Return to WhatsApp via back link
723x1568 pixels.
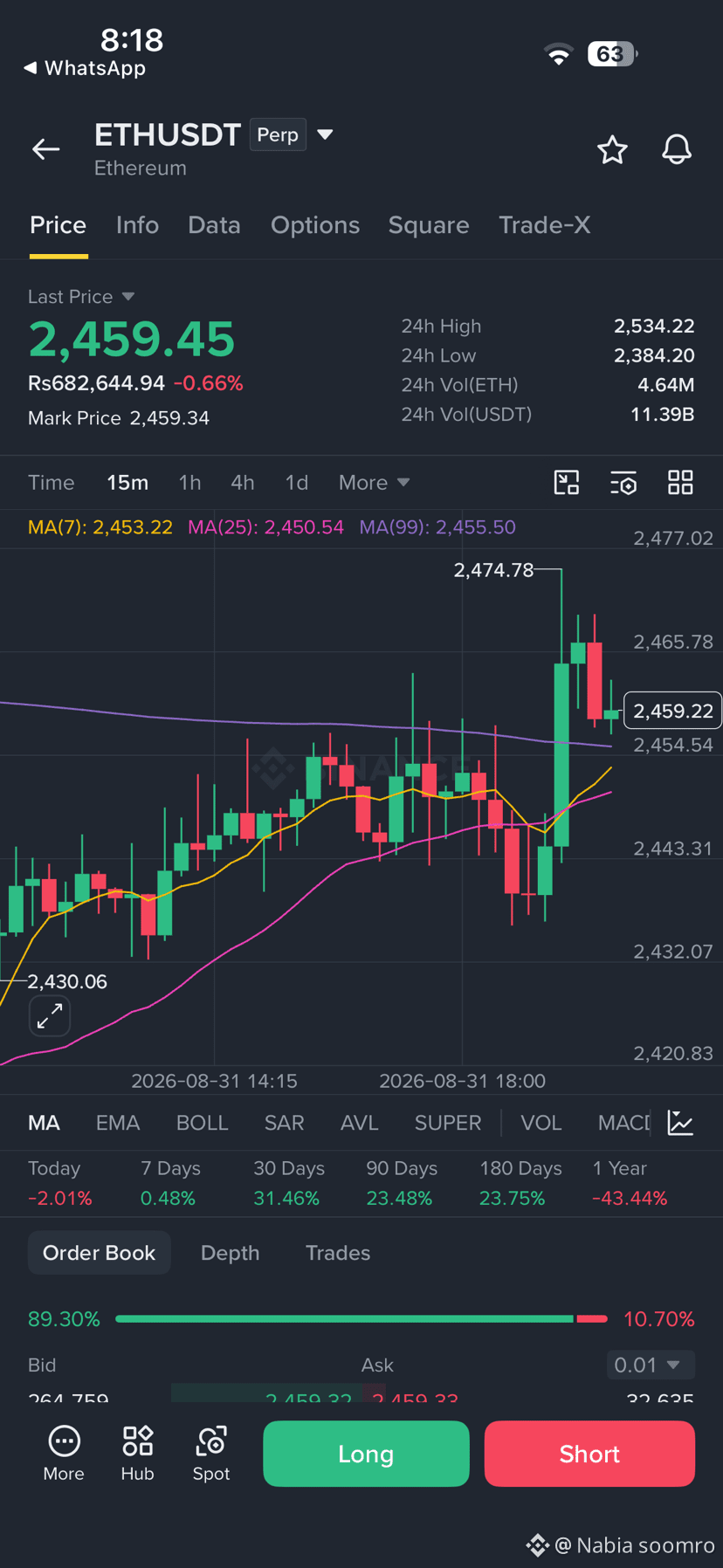(x=85, y=68)
